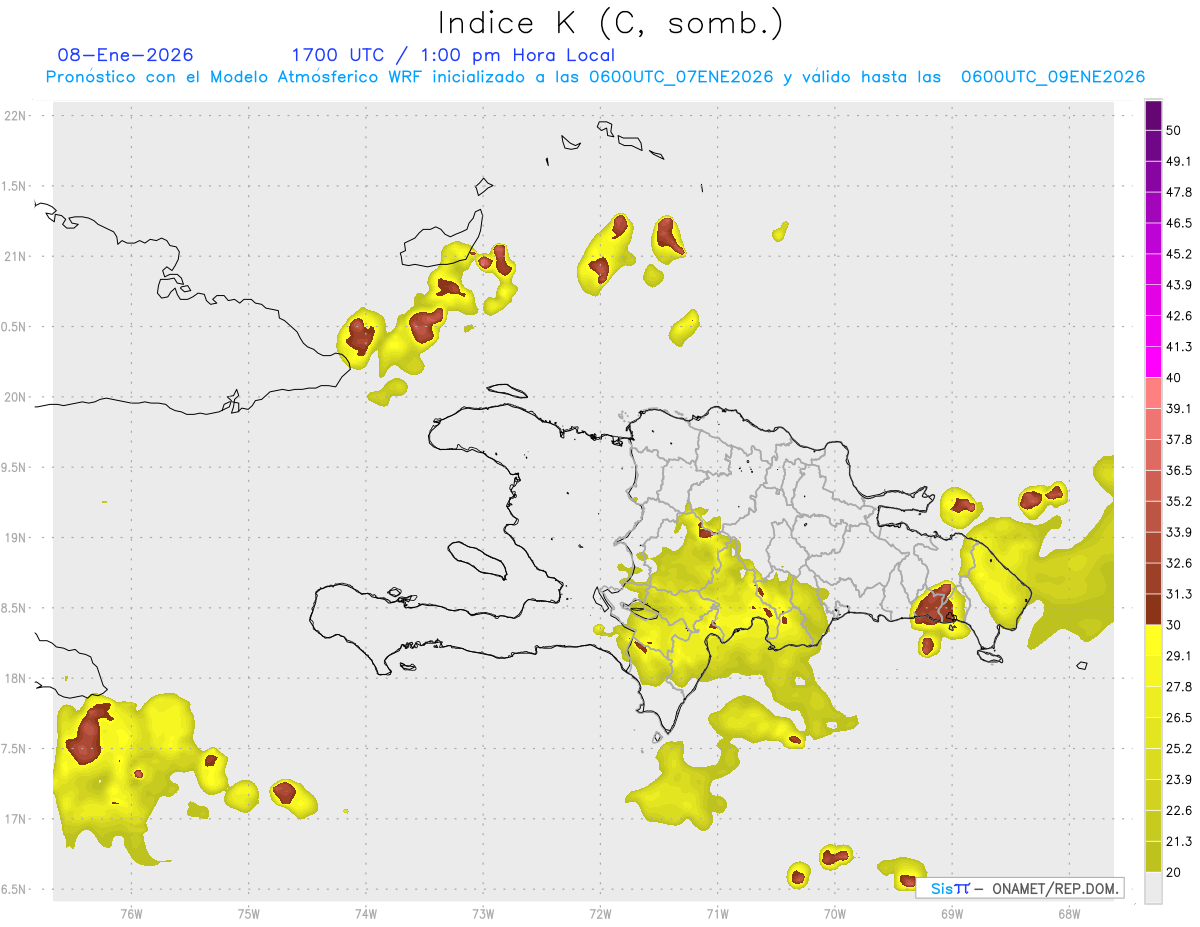Click the colorbar value "42.6"
This screenshot has width=1200, height=927.
1178,316
